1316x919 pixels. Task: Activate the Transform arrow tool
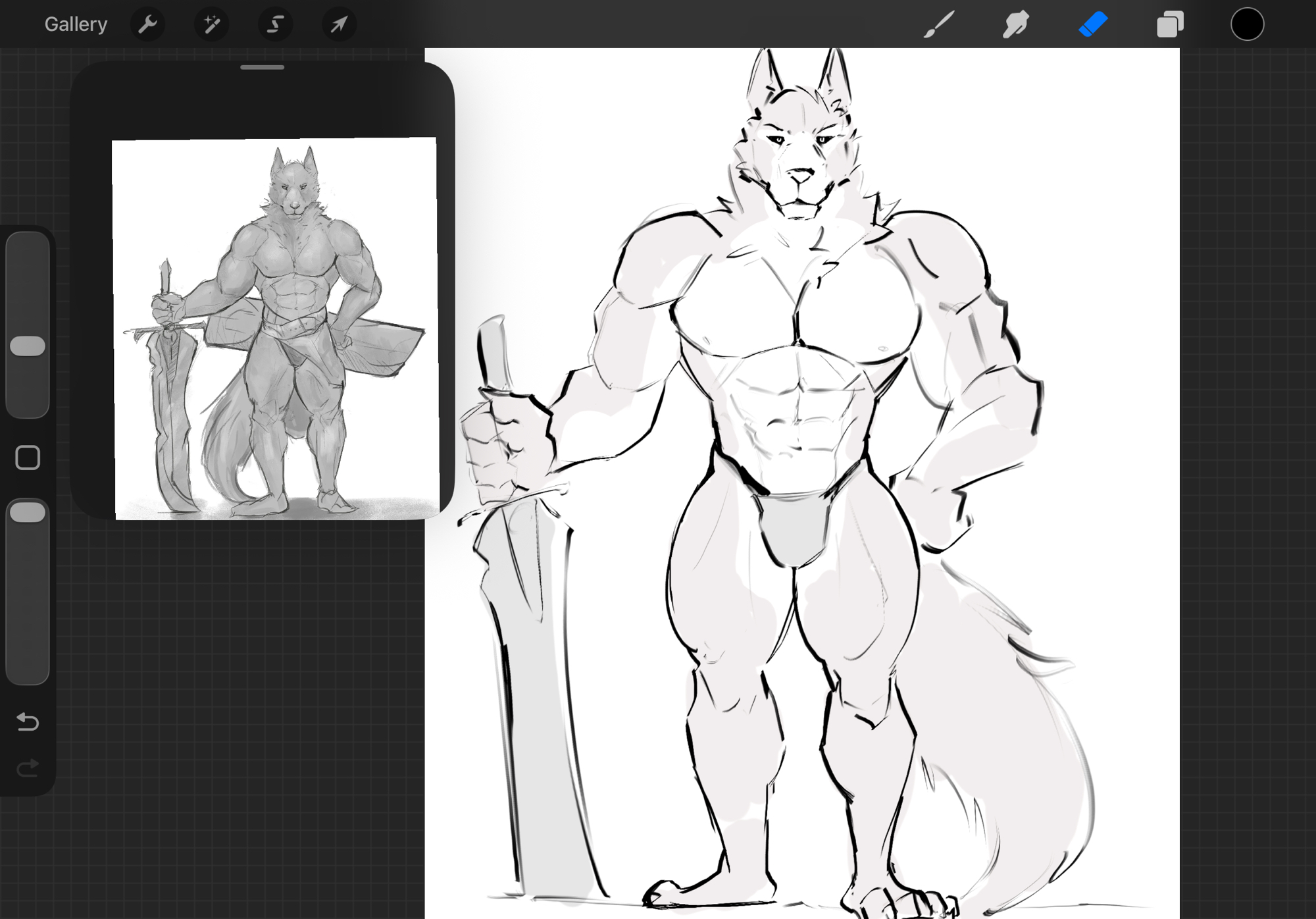click(x=339, y=24)
